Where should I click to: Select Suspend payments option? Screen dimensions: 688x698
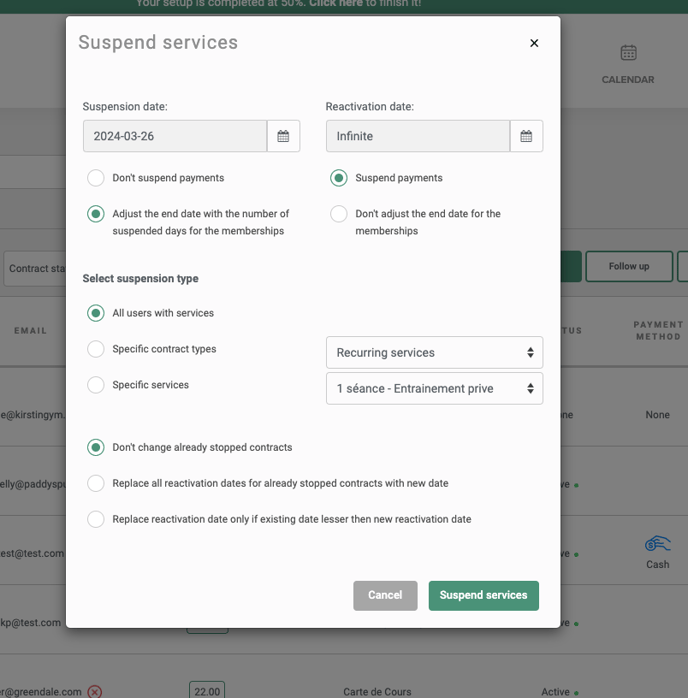click(339, 178)
